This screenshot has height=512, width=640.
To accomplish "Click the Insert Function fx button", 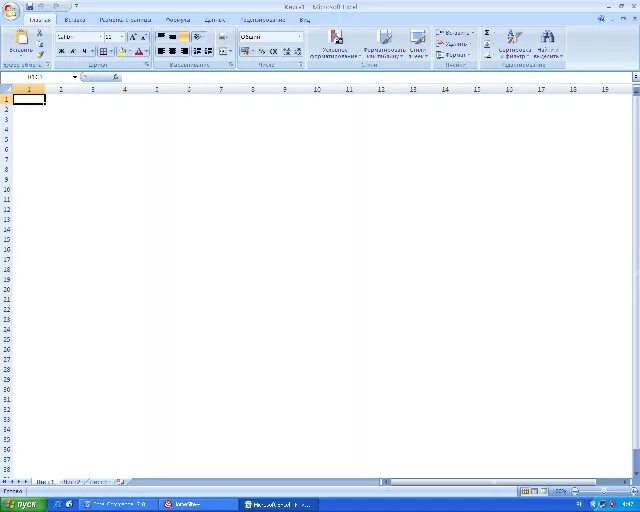I will [116, 77].
